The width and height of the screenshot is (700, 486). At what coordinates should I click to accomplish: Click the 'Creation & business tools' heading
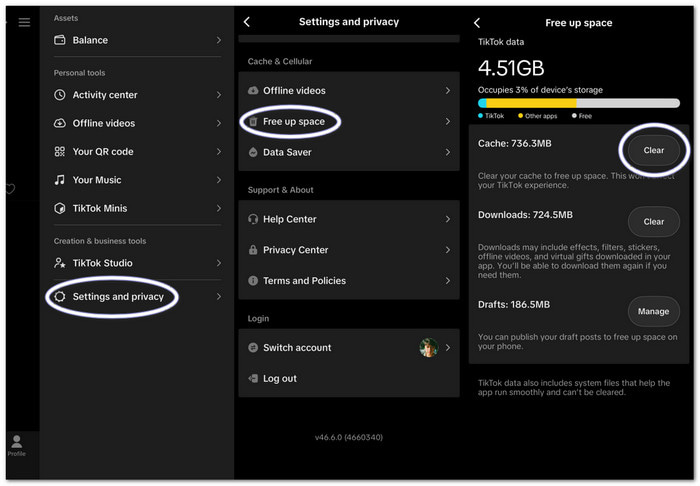(100, 241)
